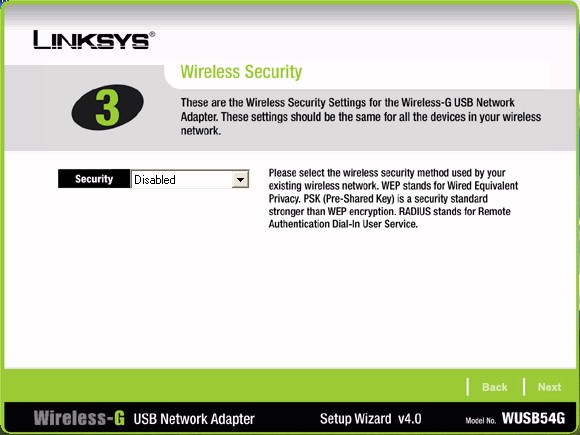
Task: Click the separator bar before Back
Action: [x=468, y=387]
